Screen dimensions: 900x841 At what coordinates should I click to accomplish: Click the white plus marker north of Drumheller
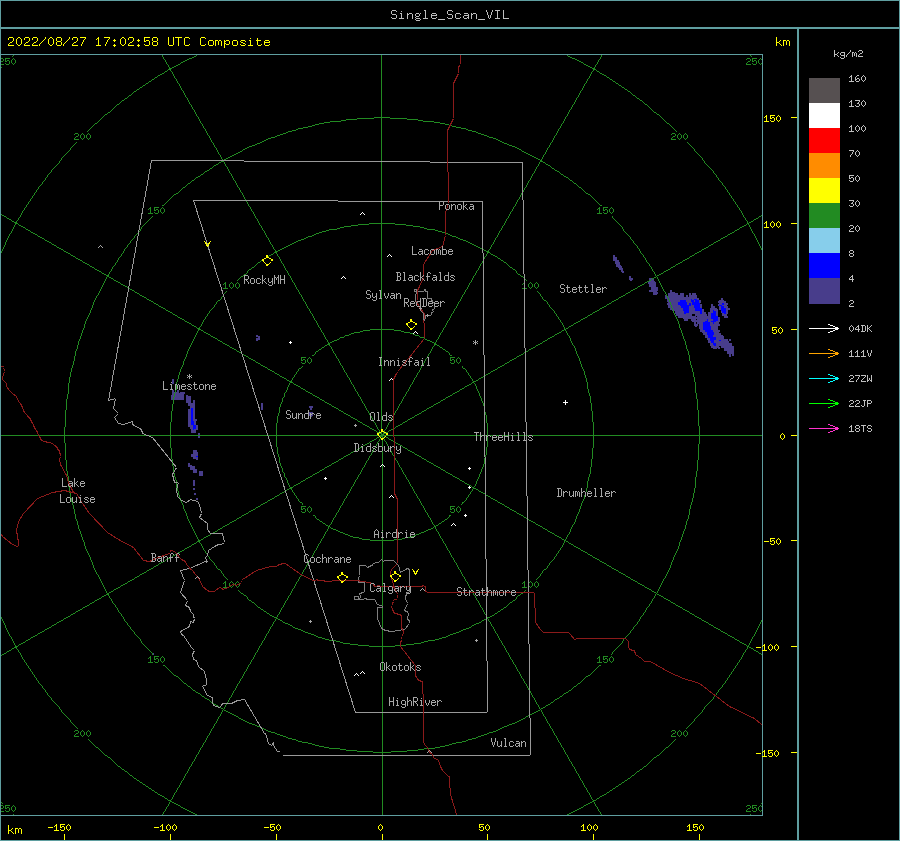pos(565,402)
